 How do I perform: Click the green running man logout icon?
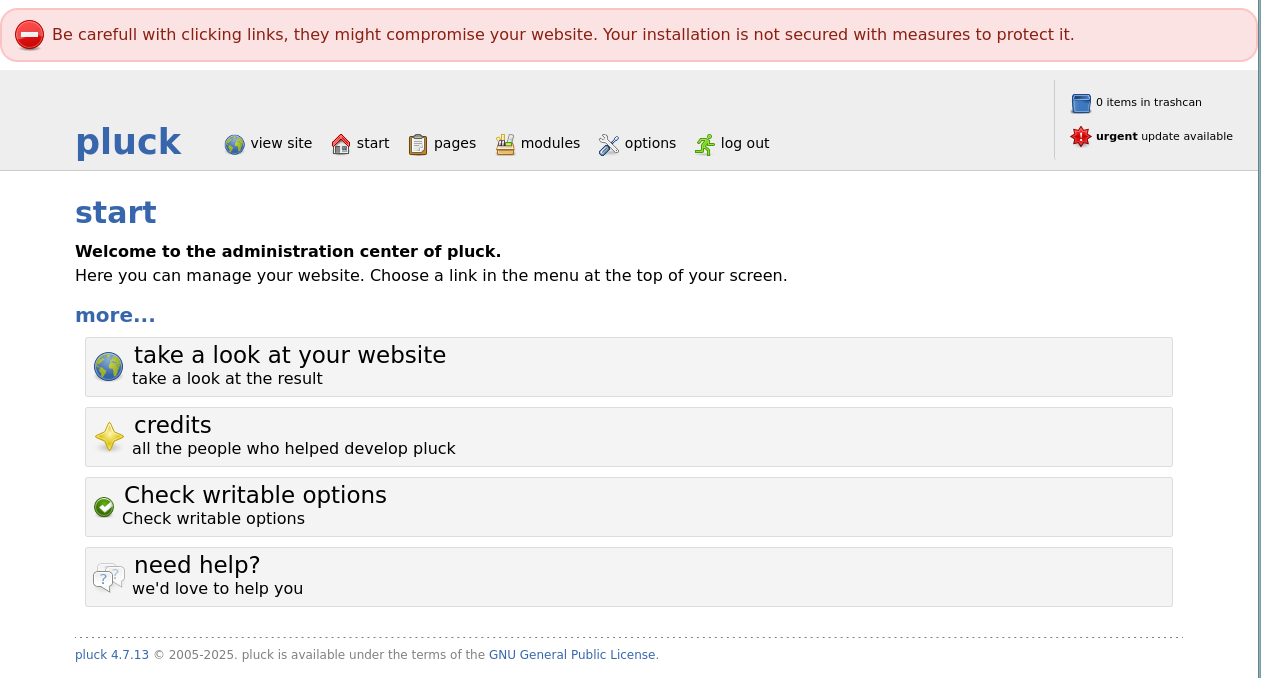[x=705, y=145]
